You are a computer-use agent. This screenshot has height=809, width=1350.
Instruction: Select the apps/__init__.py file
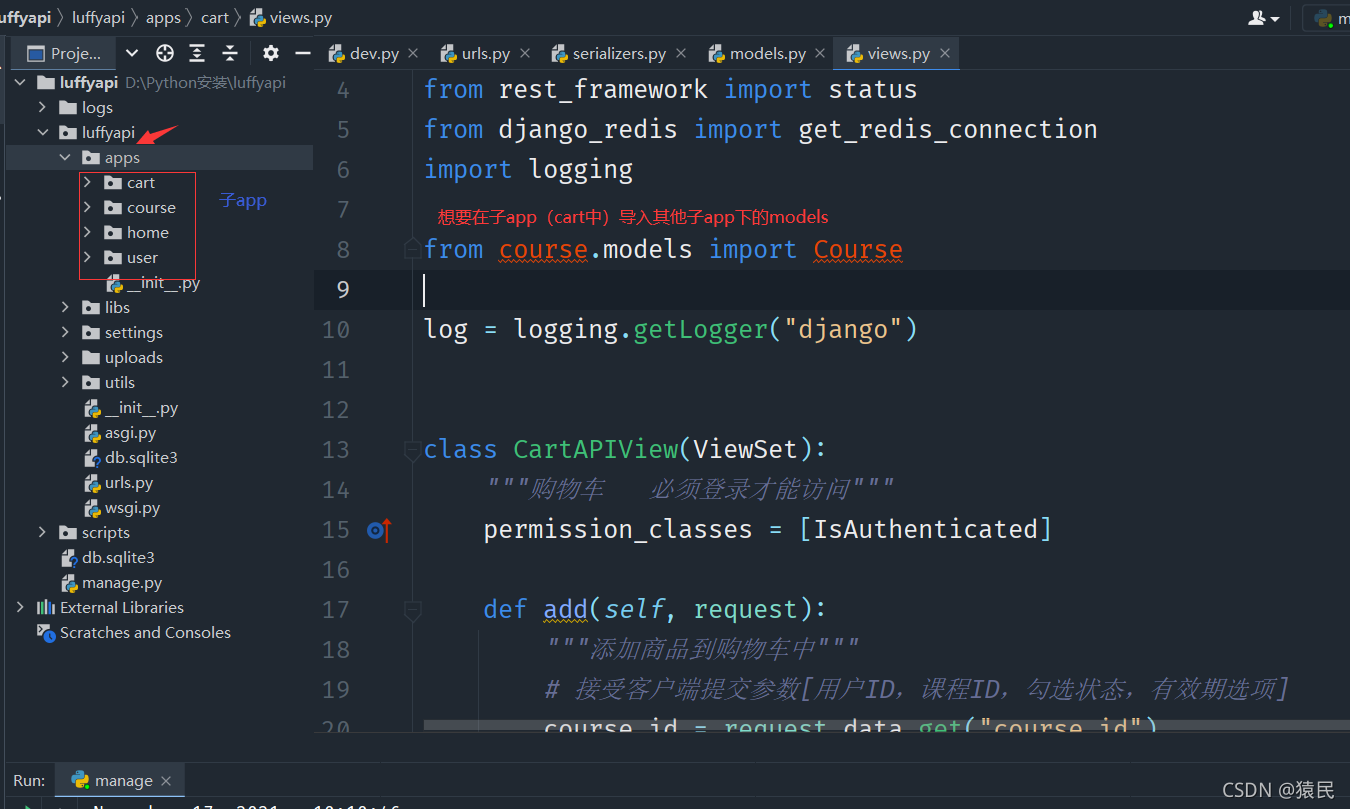coord(163,283)
